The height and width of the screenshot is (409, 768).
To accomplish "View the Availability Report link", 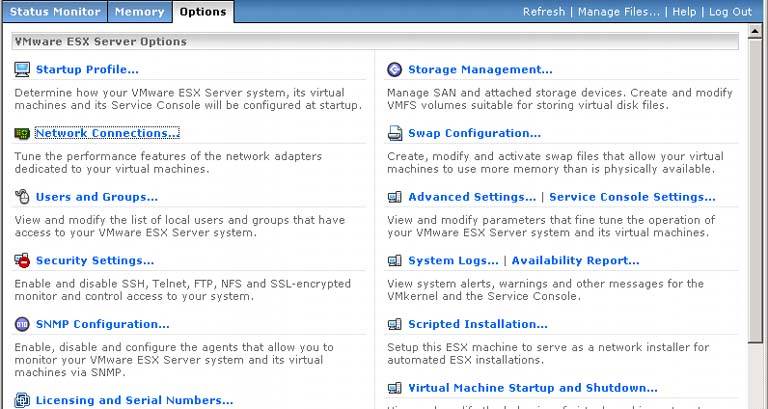I will (x=576, y=261).
